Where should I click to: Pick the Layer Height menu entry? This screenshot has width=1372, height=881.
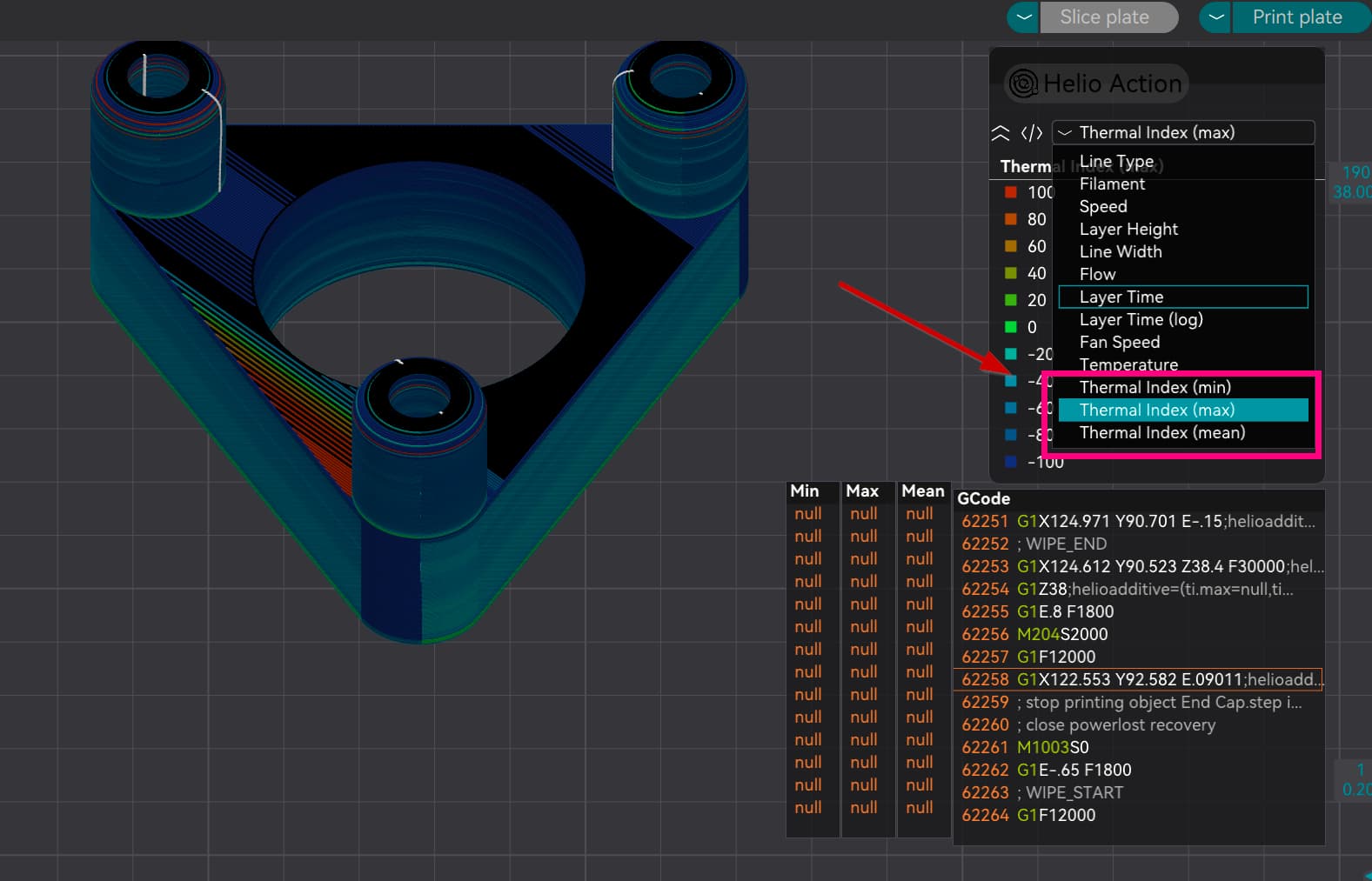[1128, 230]
